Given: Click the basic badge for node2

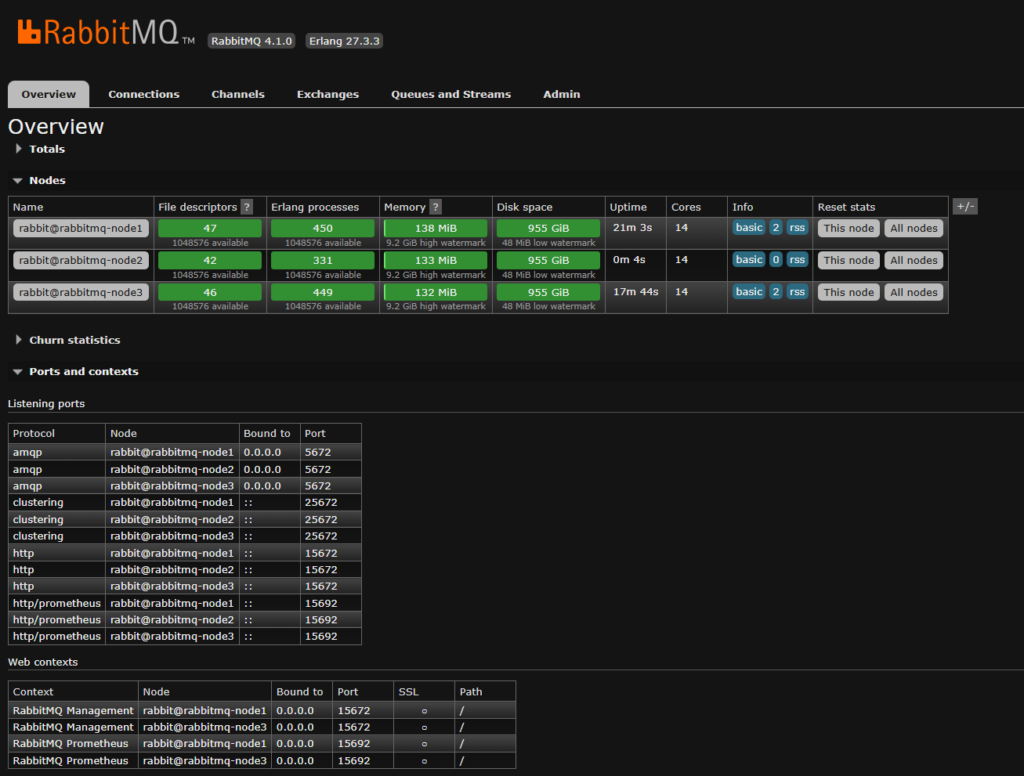Looking at the screenshot, I should (x=748, y=259).
